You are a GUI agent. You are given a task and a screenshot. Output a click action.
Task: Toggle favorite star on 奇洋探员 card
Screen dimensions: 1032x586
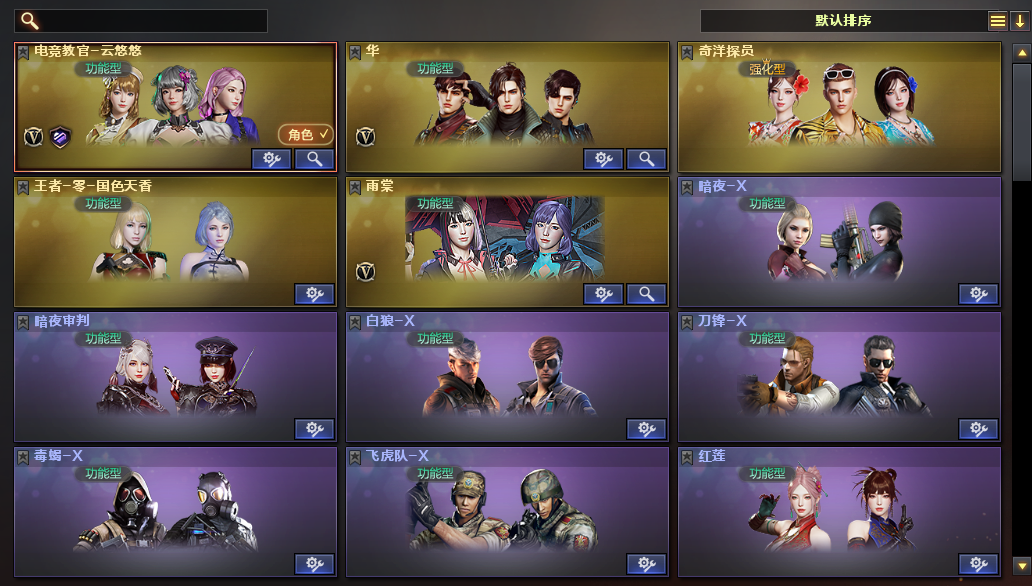[686, 52]
